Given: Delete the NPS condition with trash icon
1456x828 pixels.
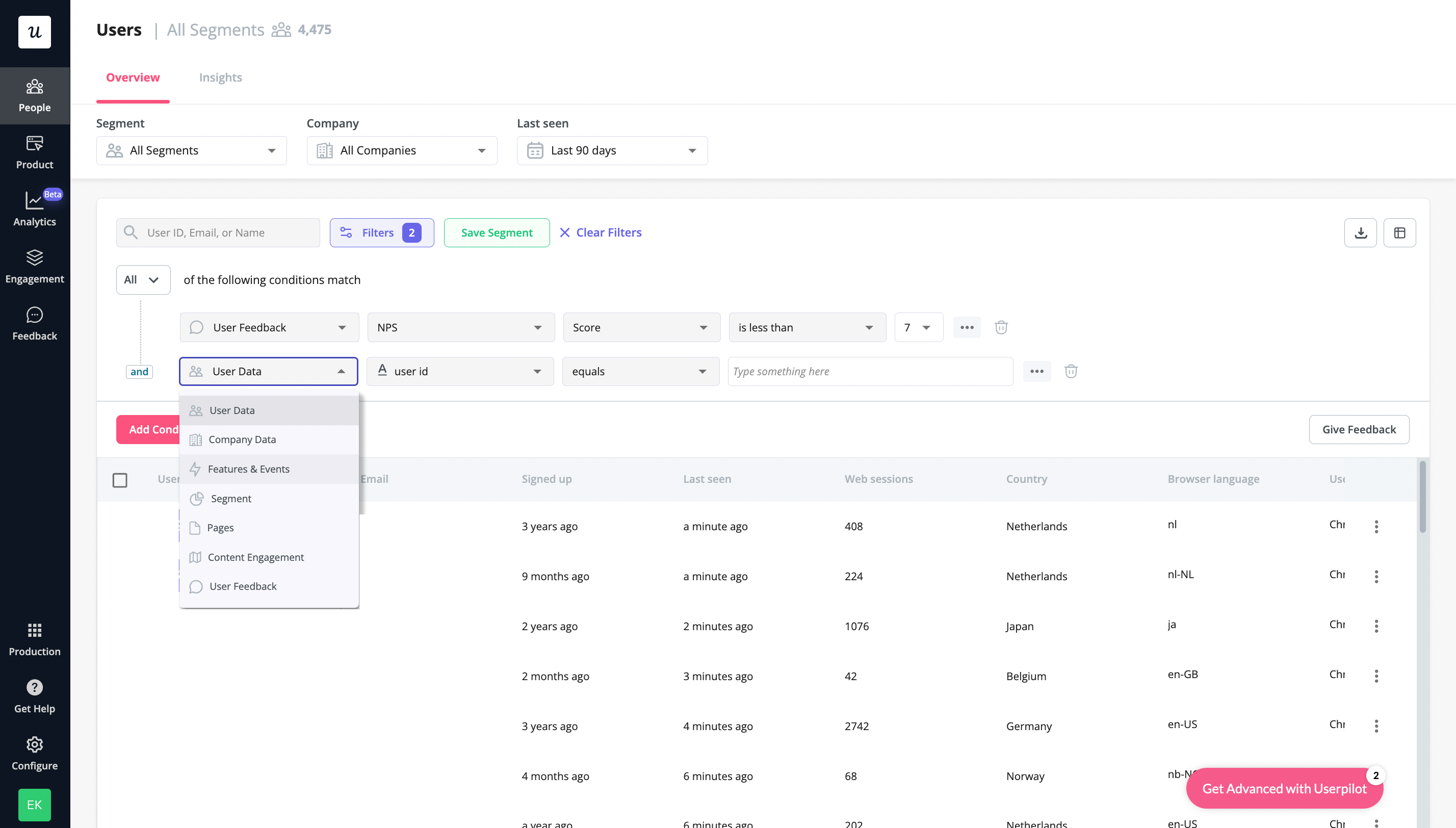Looking at the screenshot, I should coord(1001,327).
